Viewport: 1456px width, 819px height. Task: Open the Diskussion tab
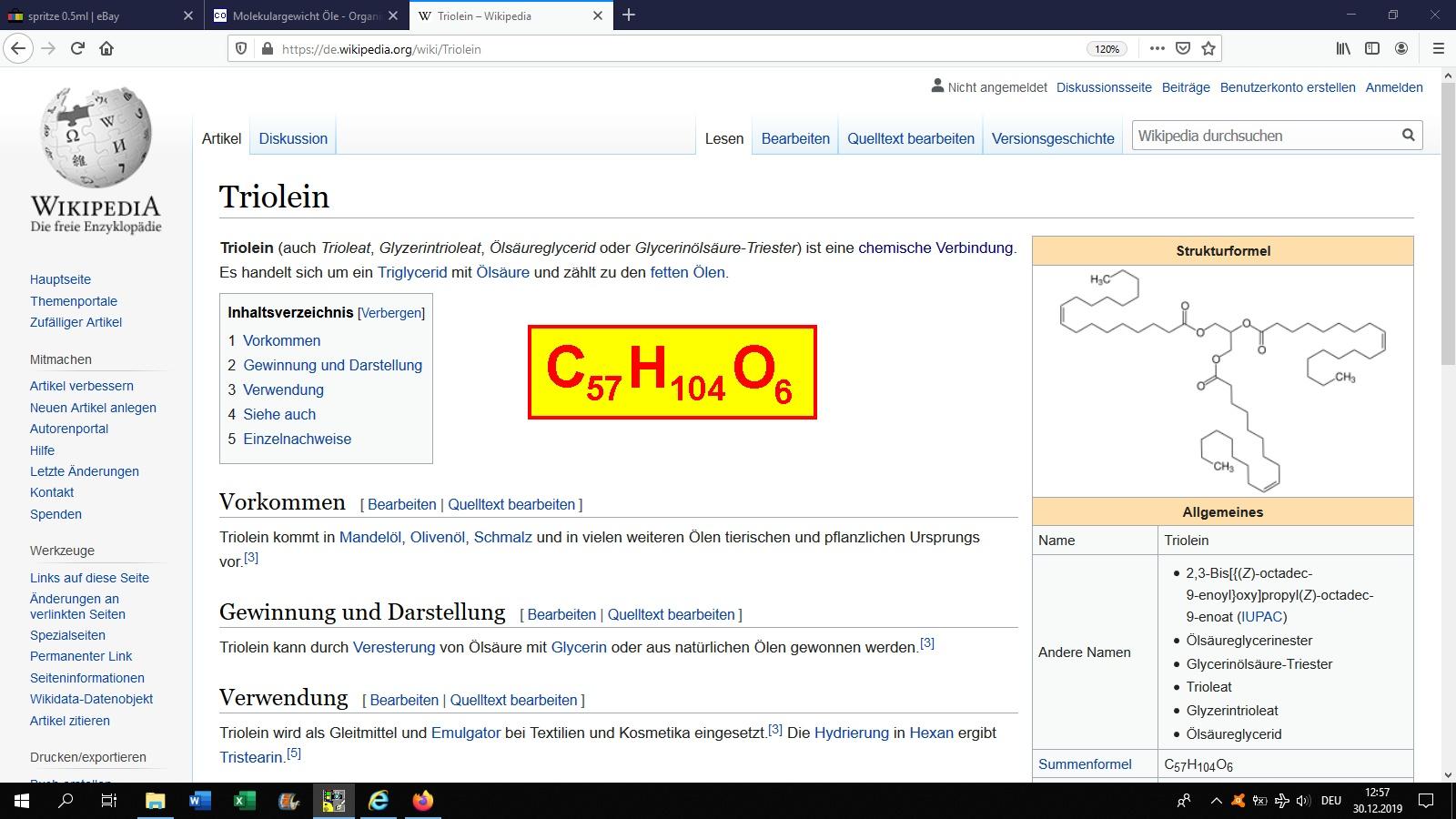tap(293, 138)
